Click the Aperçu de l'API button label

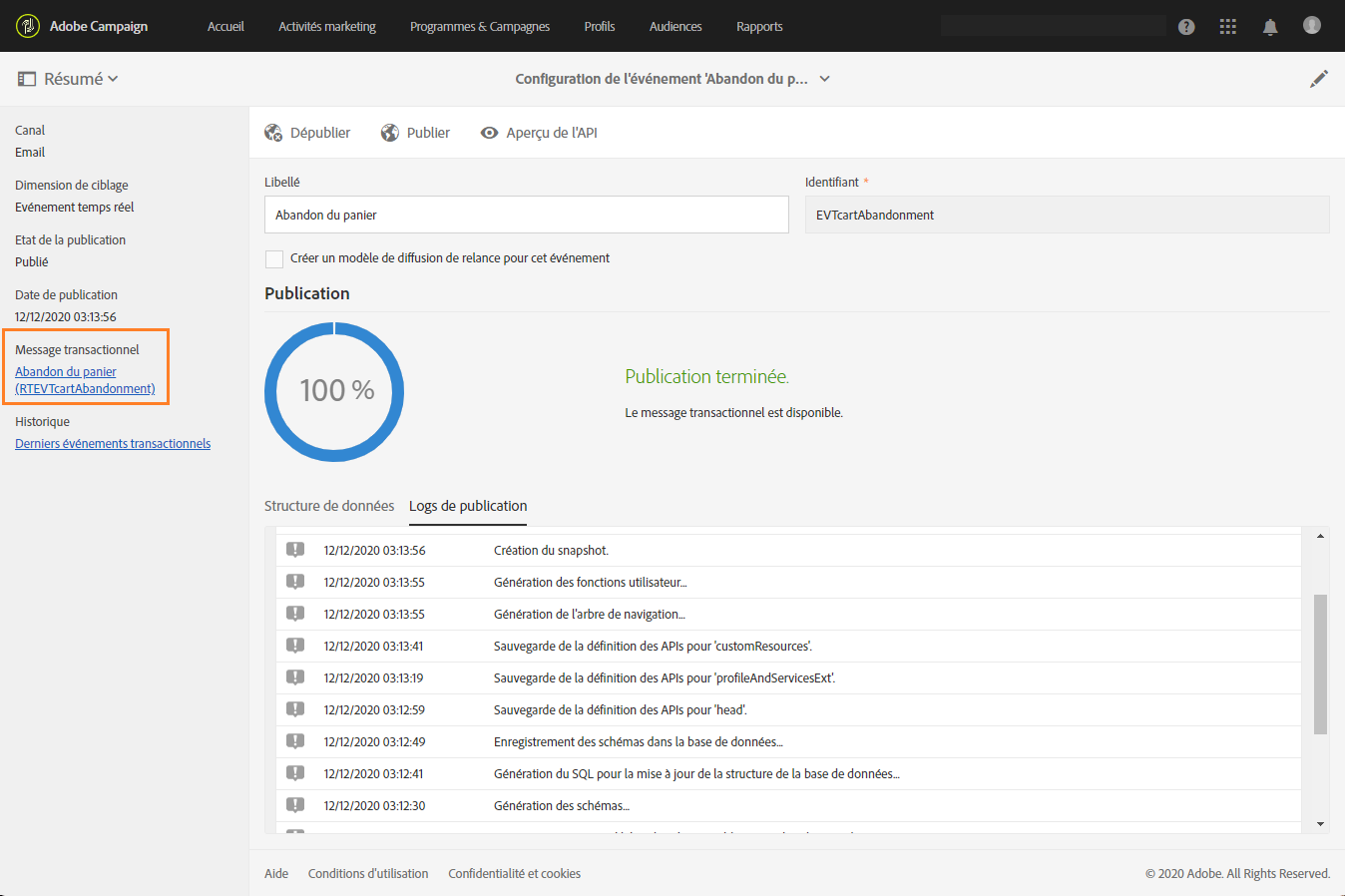552,133
